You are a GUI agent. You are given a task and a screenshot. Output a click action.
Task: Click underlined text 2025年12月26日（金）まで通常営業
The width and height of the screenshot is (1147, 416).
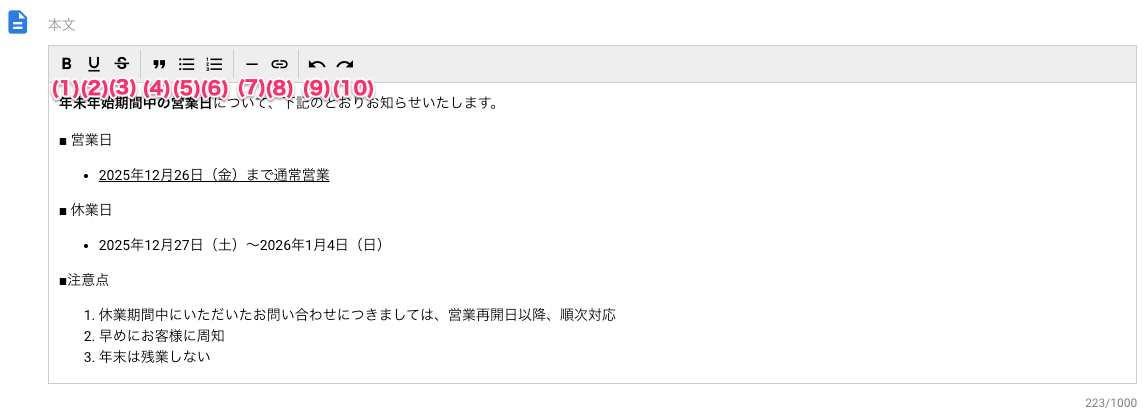tap(214, 175)
